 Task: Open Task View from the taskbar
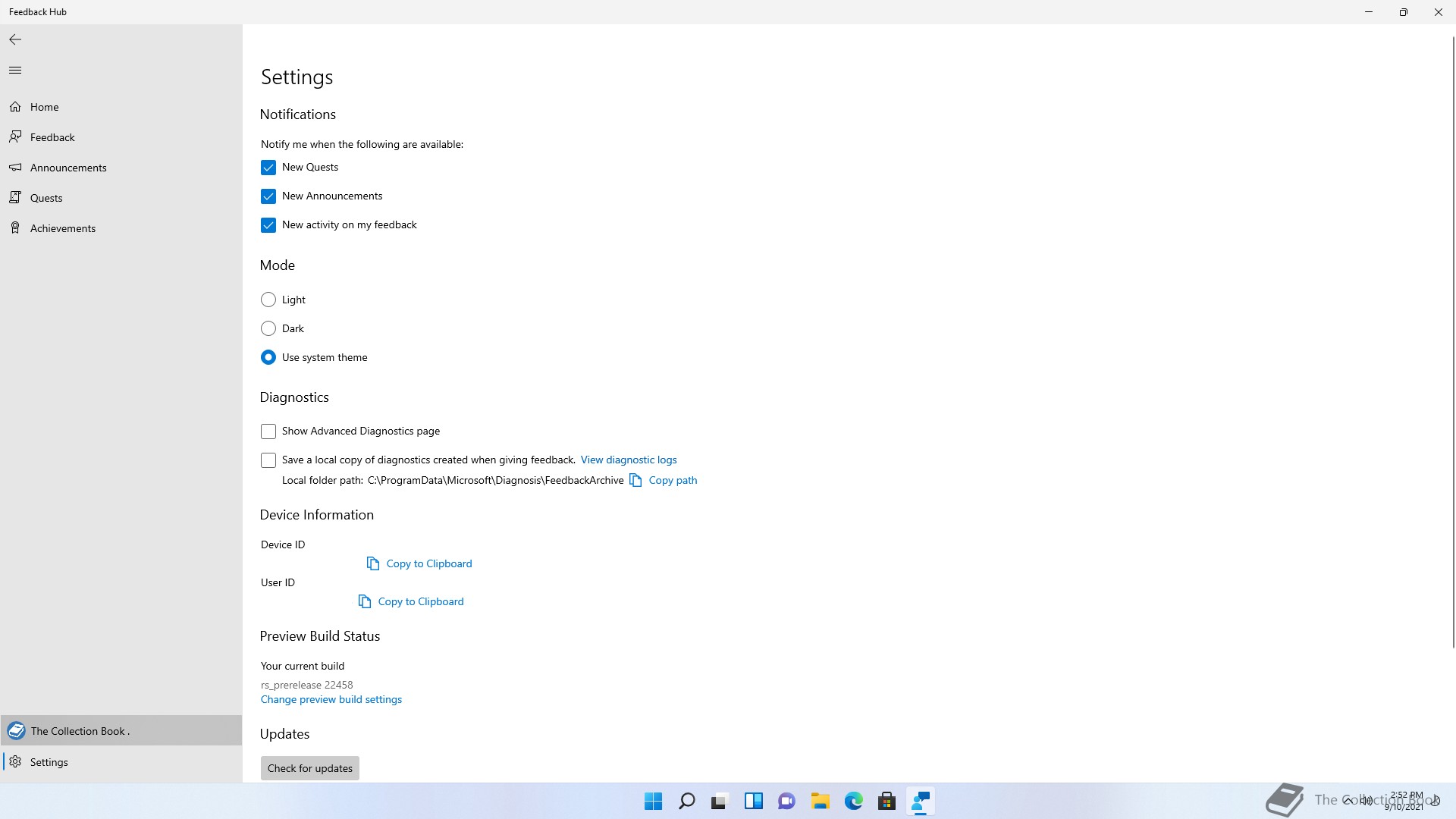[720, 801]
